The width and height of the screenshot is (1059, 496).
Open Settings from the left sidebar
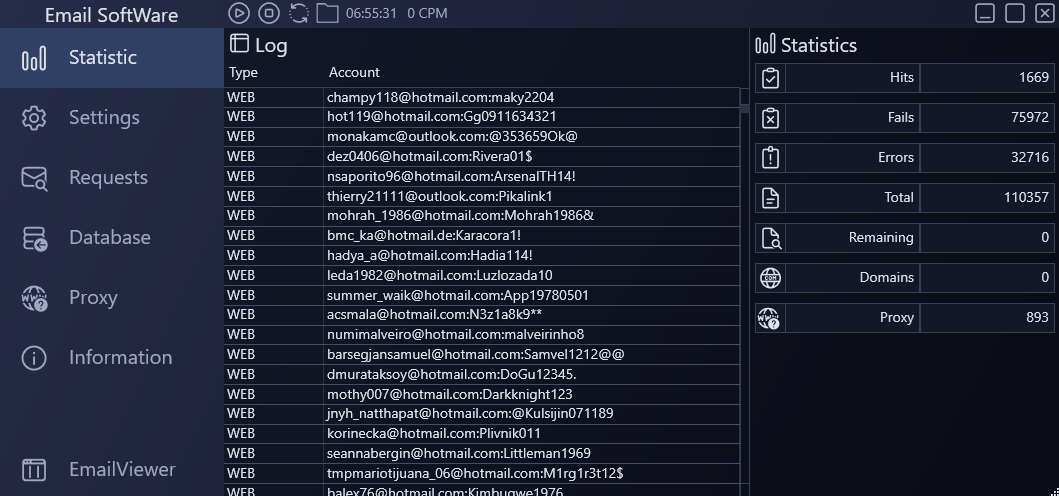[x=104, y=118]
